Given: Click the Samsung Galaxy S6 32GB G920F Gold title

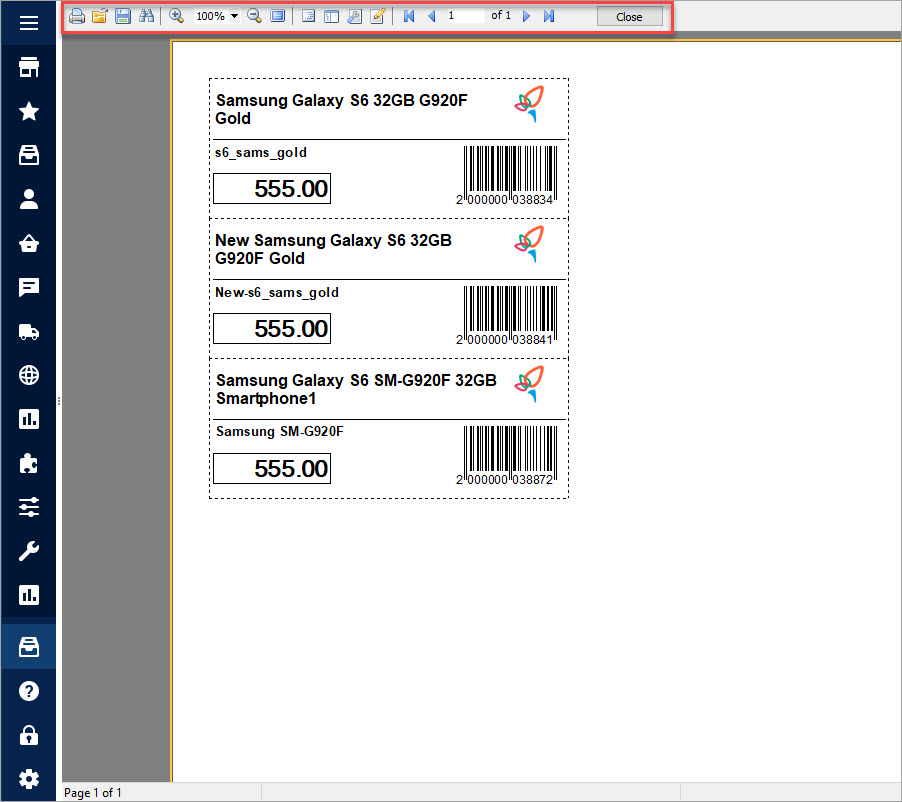Looking at the screenshot, I should pyautogui.click(x=341, y=109).
